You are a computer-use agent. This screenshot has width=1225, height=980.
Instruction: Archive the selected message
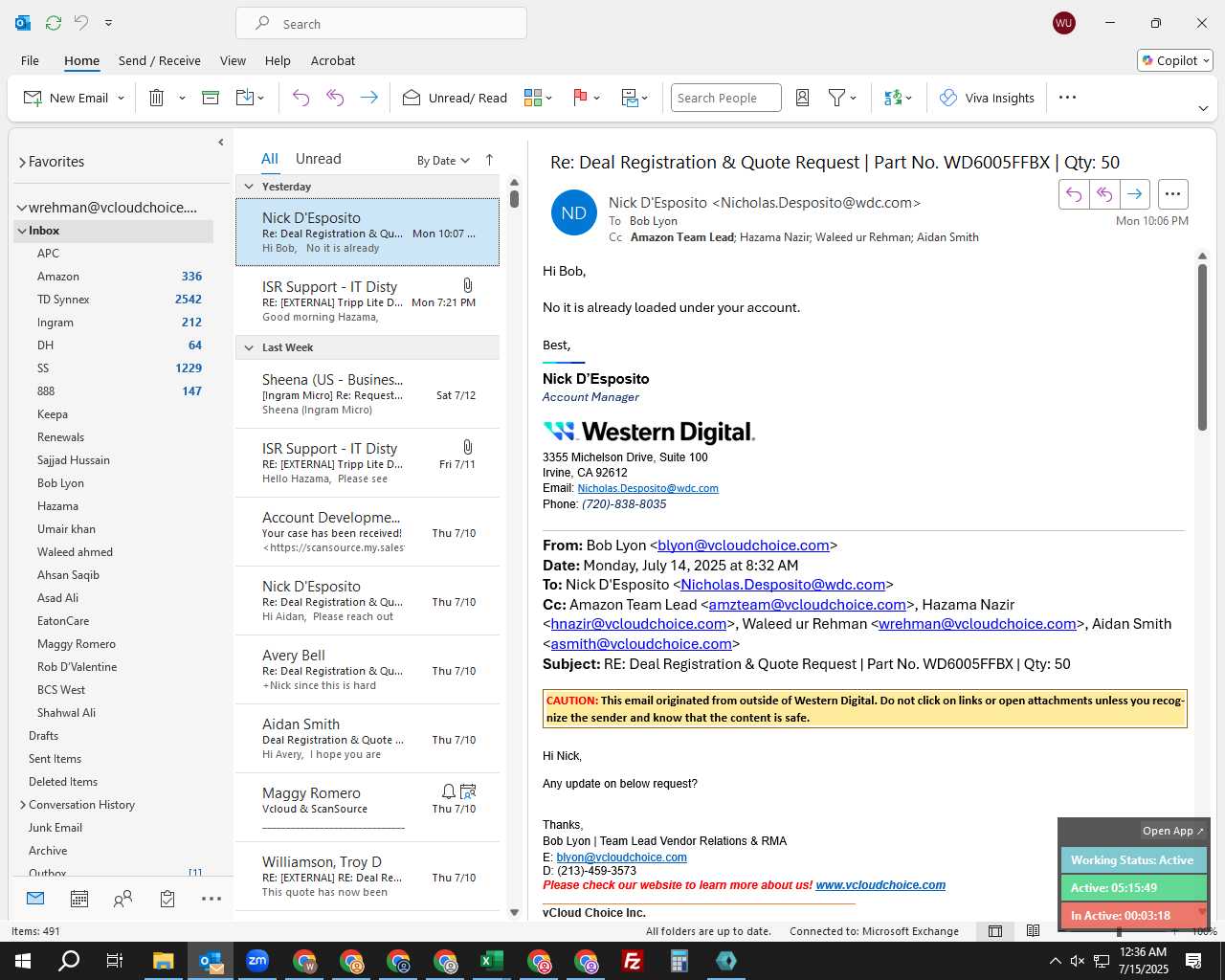(x=211, y=98)
